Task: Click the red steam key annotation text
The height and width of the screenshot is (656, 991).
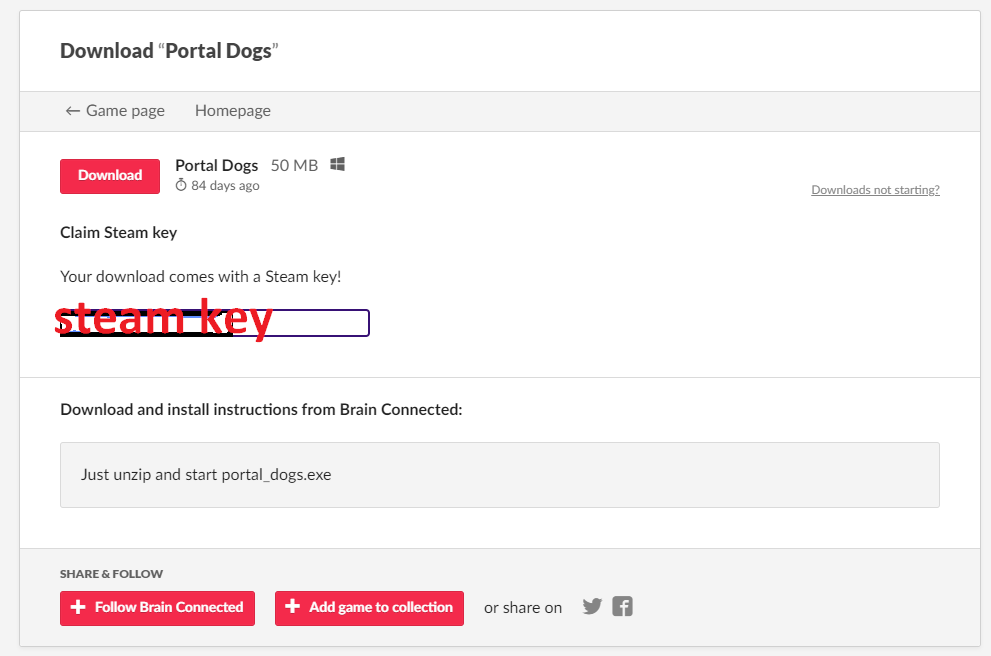Action: click(x=164, y=318)
